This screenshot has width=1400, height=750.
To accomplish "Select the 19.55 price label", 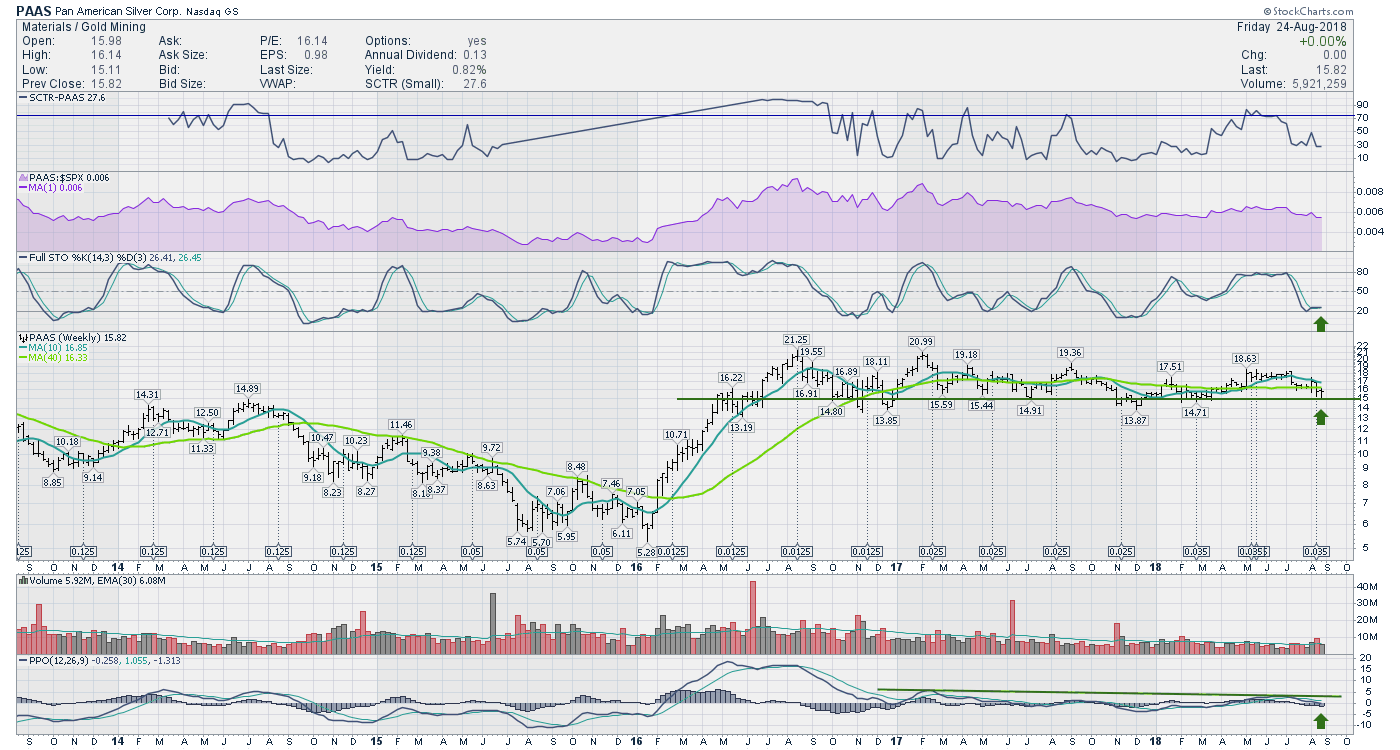I will coord(810,352).
